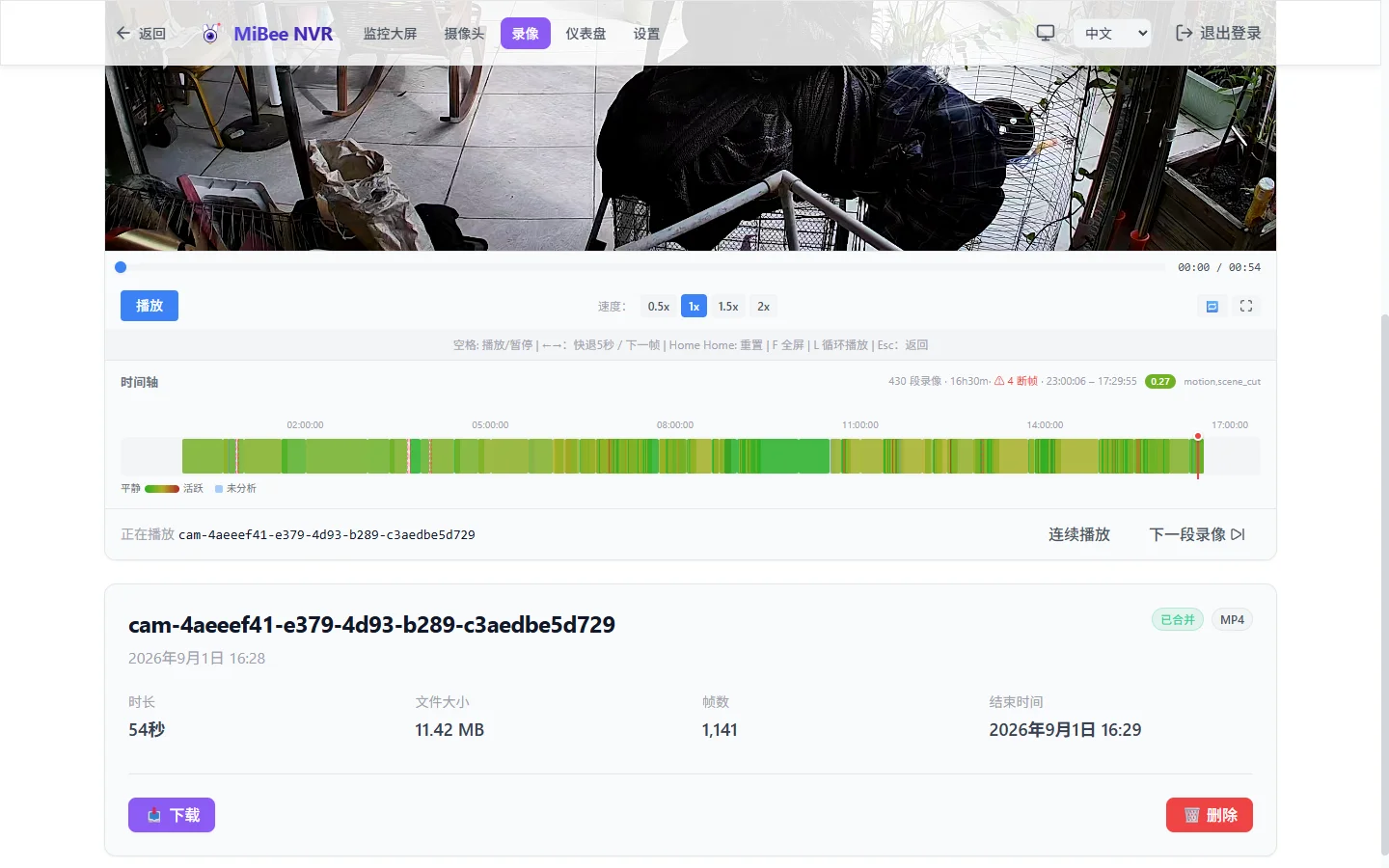Set playback speed to 1x

click(x=694, y=307)
